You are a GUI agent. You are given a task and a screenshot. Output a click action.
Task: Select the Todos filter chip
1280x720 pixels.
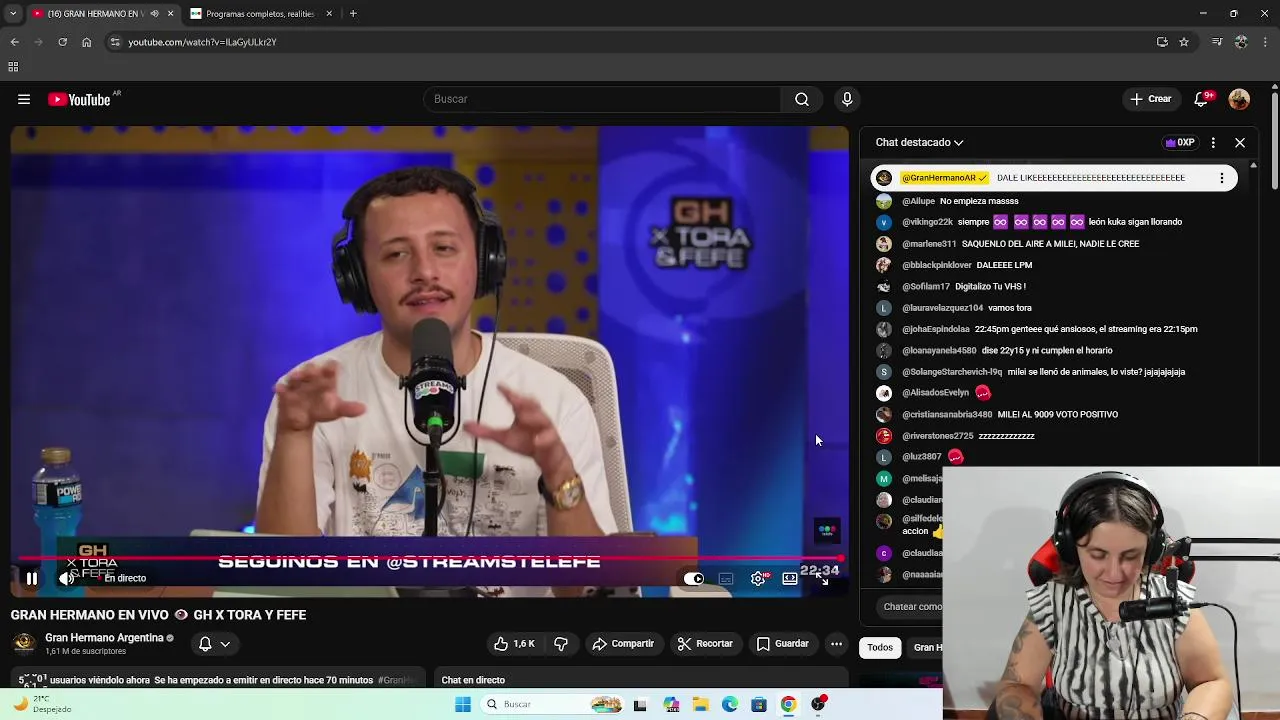pos(880,647)
